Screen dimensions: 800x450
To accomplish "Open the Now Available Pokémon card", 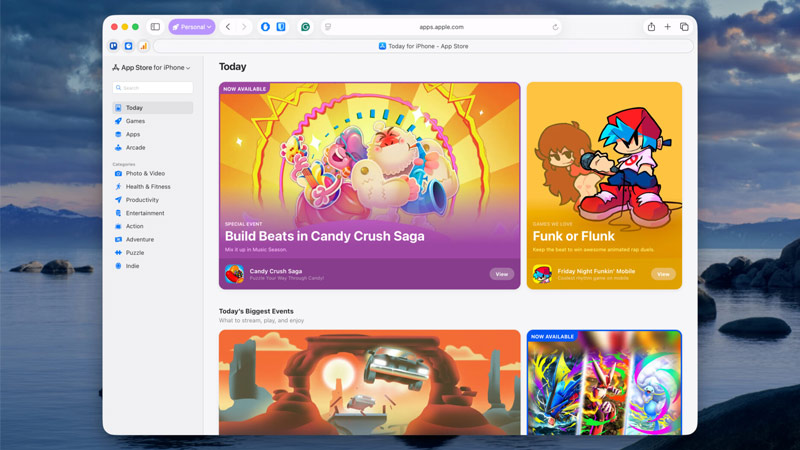I will click(604, 382).
